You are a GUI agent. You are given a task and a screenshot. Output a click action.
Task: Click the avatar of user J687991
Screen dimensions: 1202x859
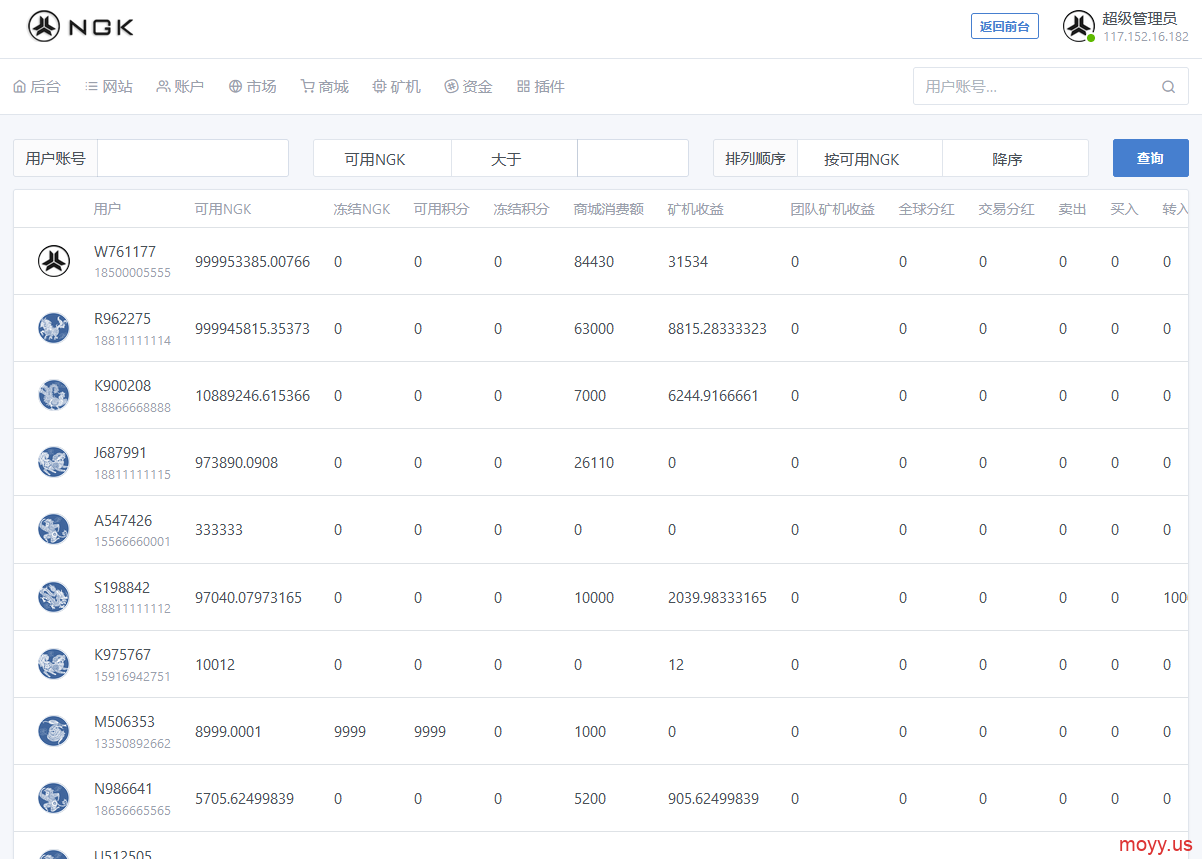click(x=54, y=462)
